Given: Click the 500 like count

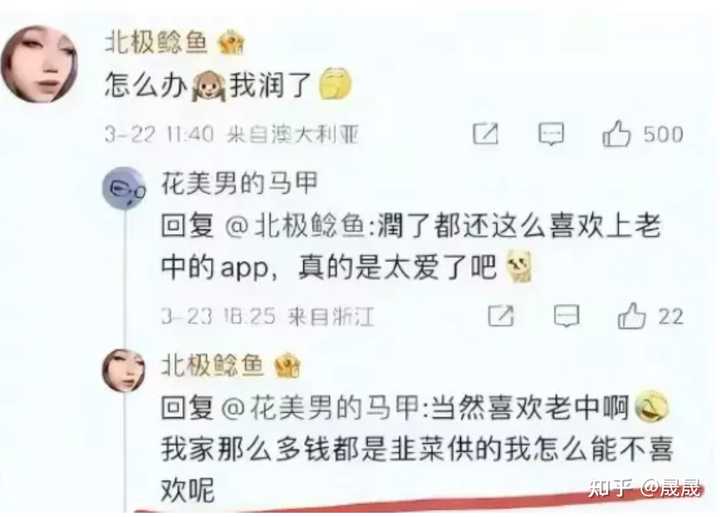Looking at the screenshot, I should click(x=663, y=135).
